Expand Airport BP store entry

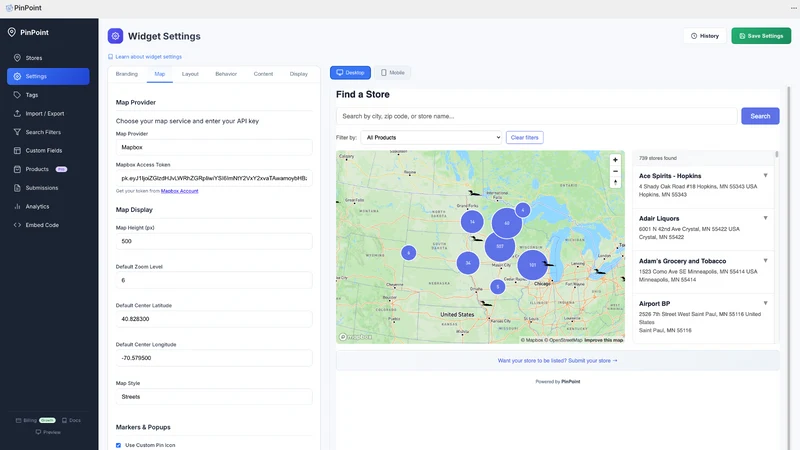pos(765,303)
